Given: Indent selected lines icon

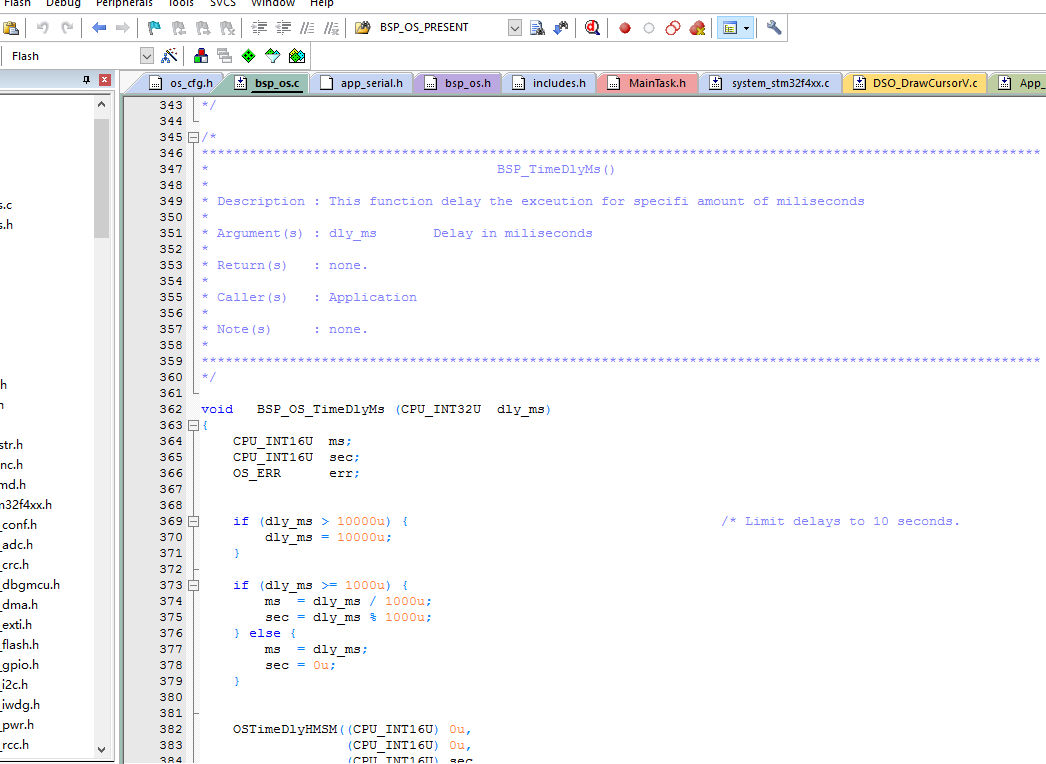Looking at the screenshot, I should coord(259,28).
